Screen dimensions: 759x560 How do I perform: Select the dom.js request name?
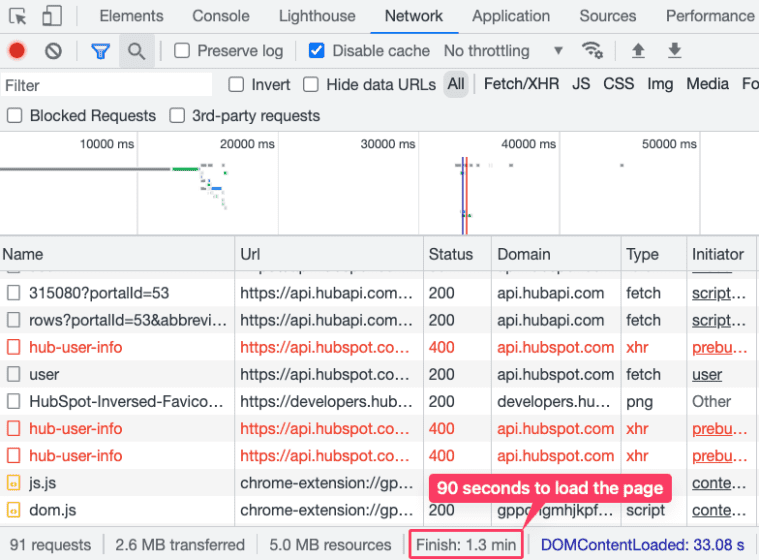(53, 510)
